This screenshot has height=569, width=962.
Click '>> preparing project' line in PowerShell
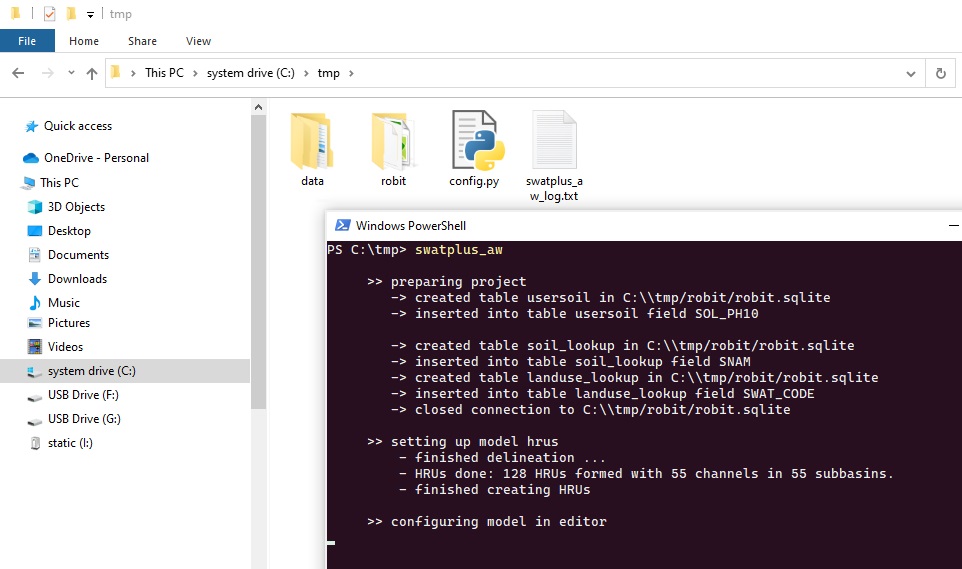click(447, 282)
